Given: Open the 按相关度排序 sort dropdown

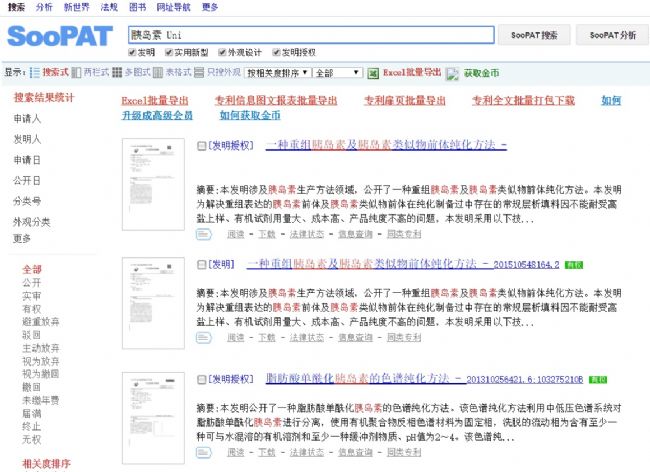Looking at the screenshot, I should (275, 73).
